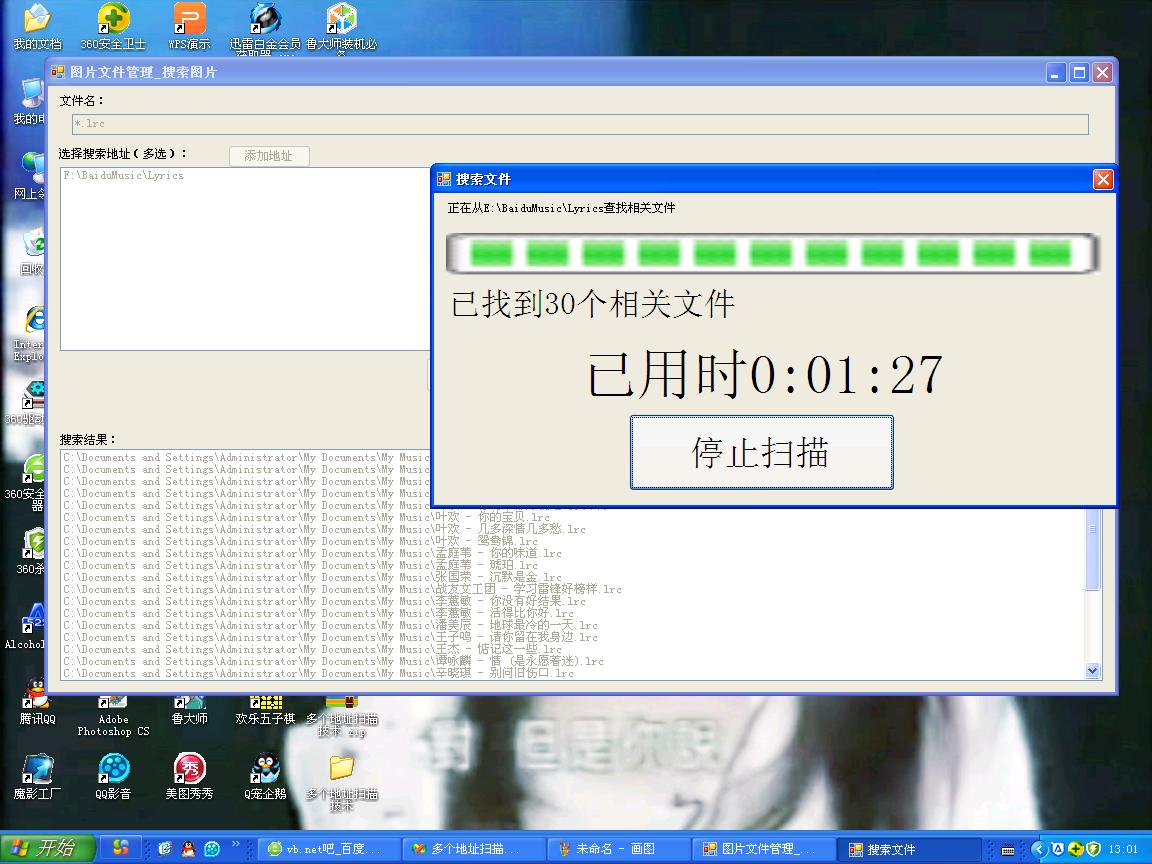This screenshot has height=864, width=1152.
Task: Select the 魔影工厂 desktop shortcut
Action: [x=37, y=776]
